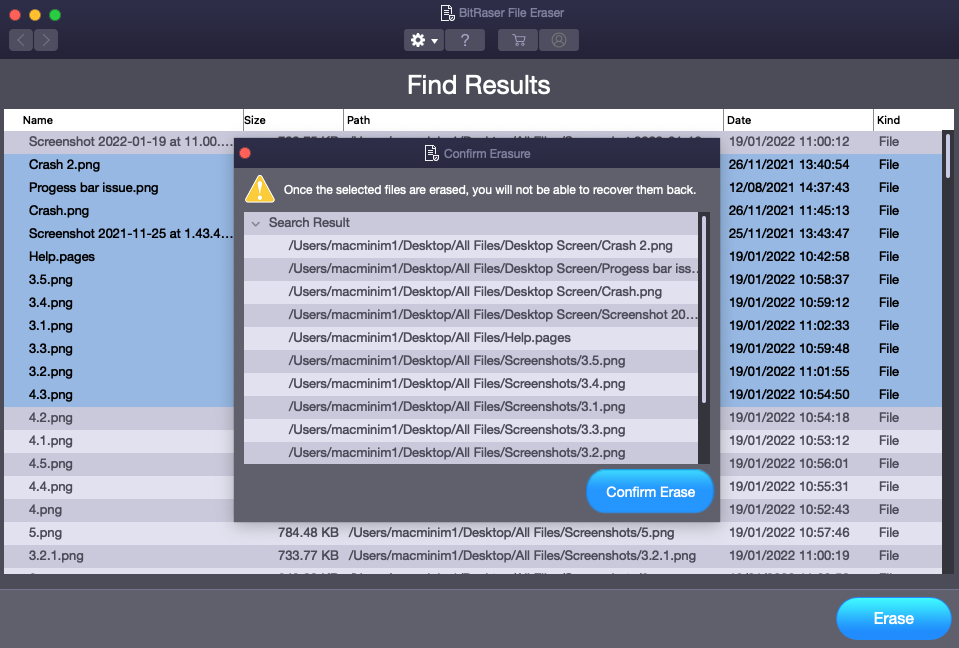Viewport: 959px width, 648px height.
Task: Click the Screenshots/3.2.1.png path cell
Action: 522,556
